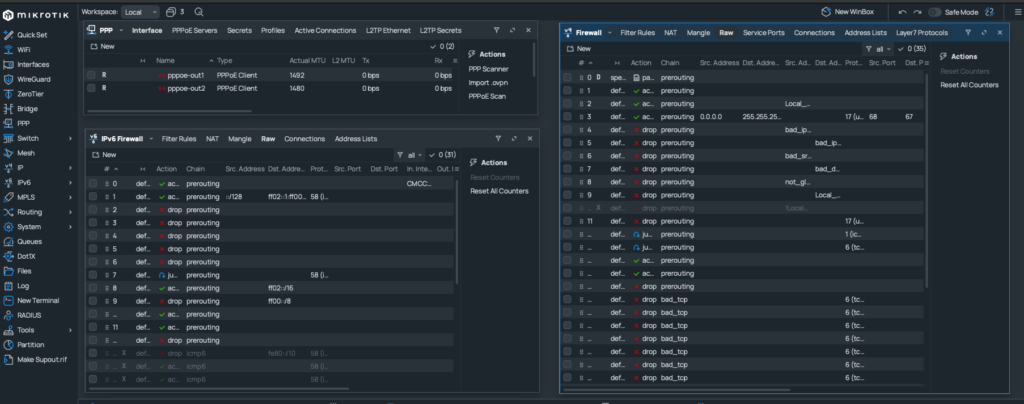Check Firewall Raw rule 11 checkbox
This screenshot has width=1024, height=404.
pos(568,221)
